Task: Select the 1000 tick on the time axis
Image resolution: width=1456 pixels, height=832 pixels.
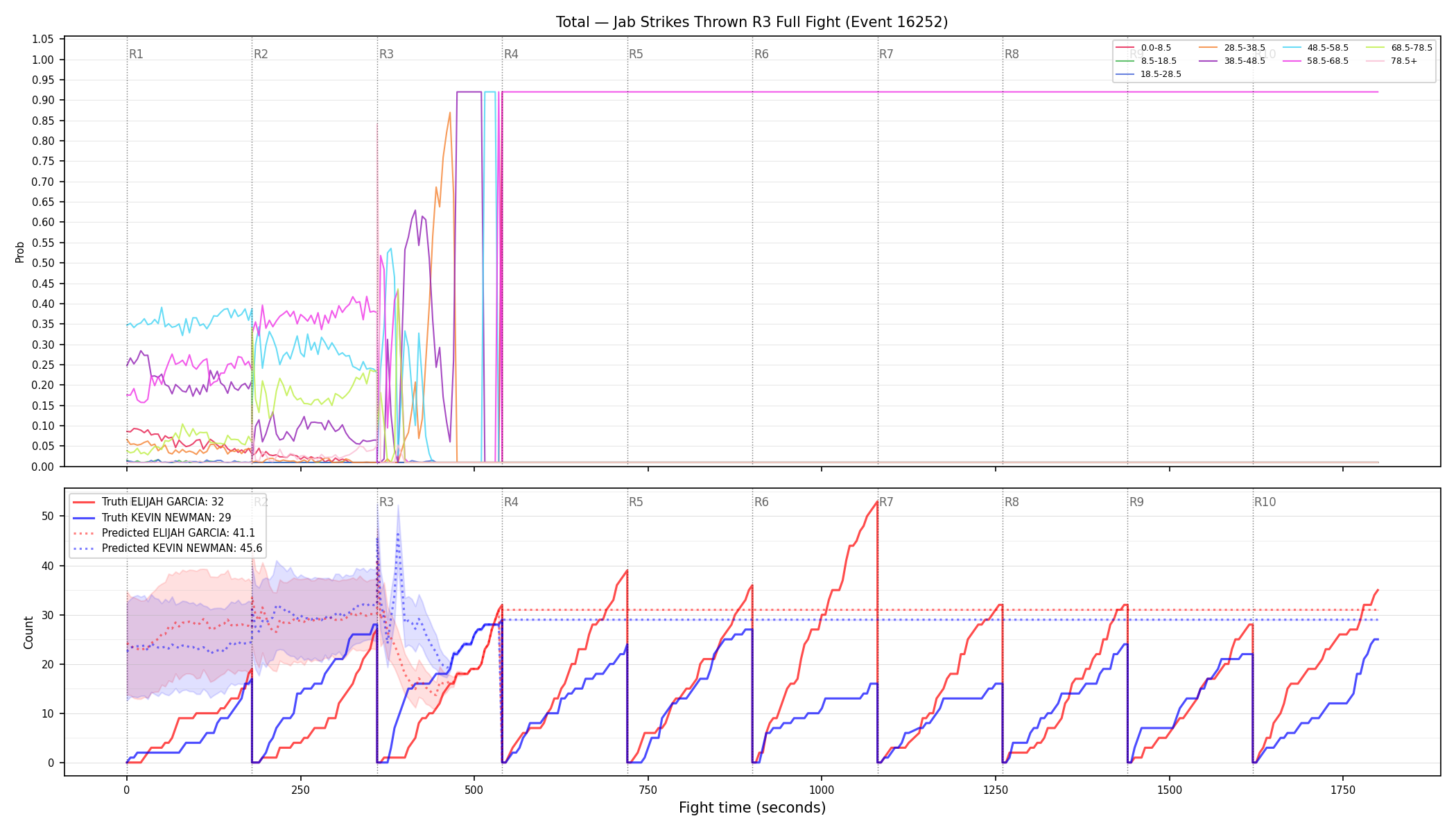Action: click(x=822, y=790)
